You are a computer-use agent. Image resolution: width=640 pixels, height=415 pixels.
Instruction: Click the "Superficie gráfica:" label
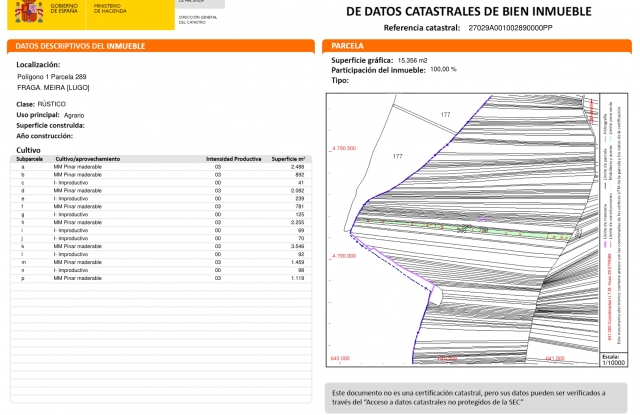(362, 60)
